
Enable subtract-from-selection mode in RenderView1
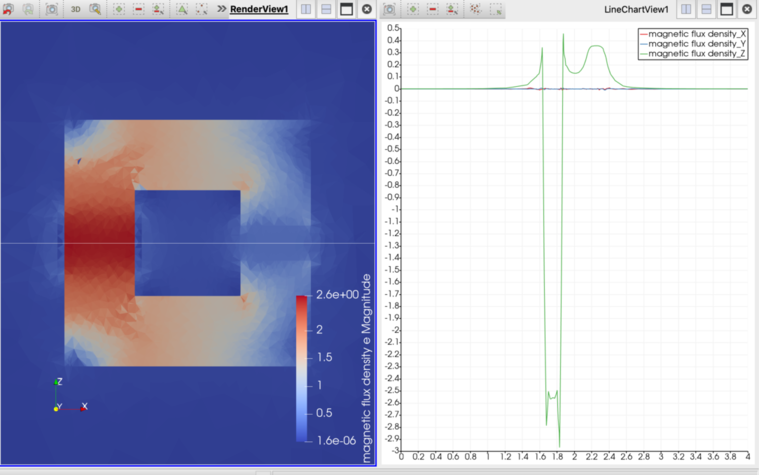[138, 9]
